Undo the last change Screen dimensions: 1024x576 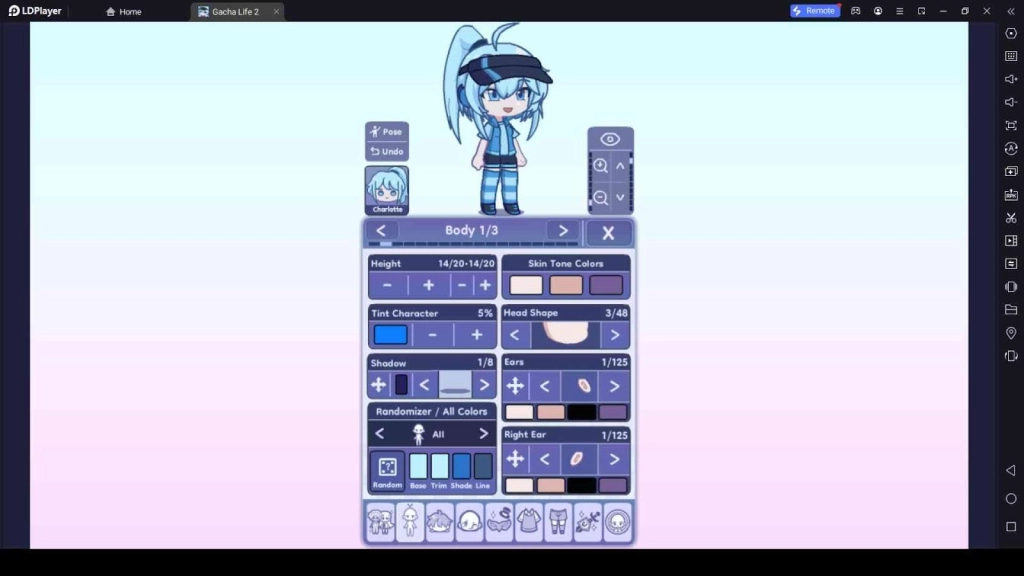(387, 152)
